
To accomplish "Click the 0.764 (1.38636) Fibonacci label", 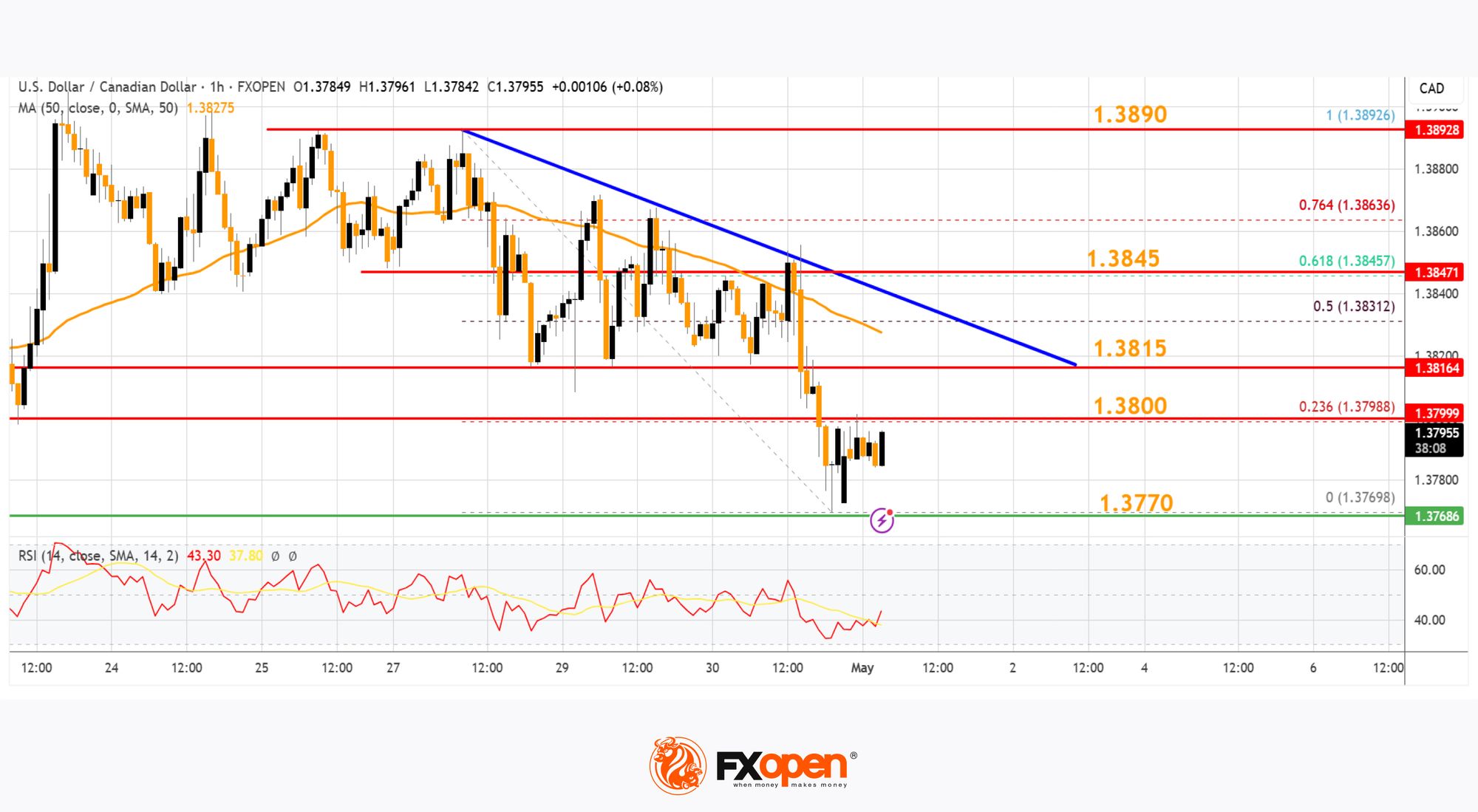I will tap(1346, 205).
